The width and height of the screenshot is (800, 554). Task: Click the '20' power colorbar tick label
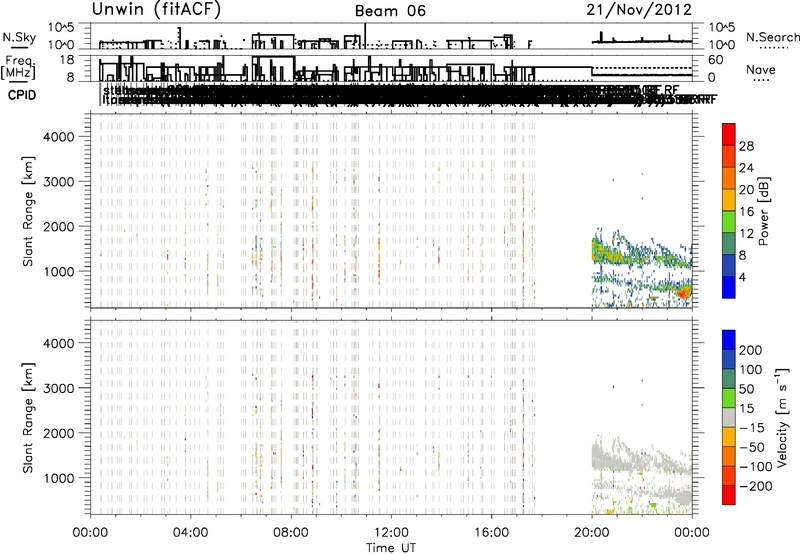746,190
